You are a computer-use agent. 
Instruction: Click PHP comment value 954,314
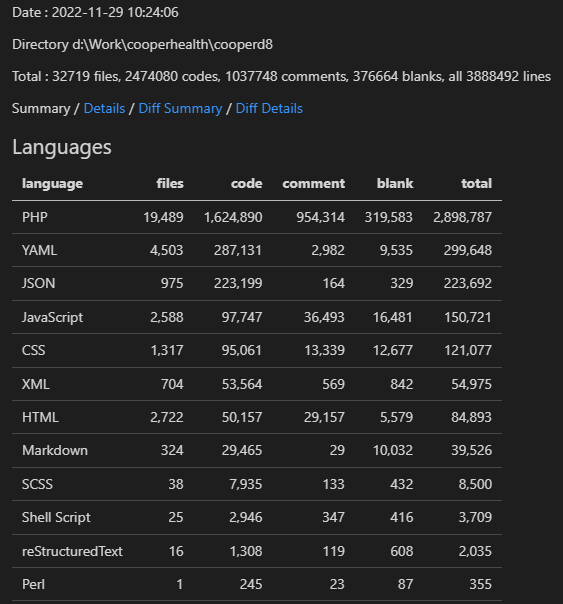click(320, 217)
